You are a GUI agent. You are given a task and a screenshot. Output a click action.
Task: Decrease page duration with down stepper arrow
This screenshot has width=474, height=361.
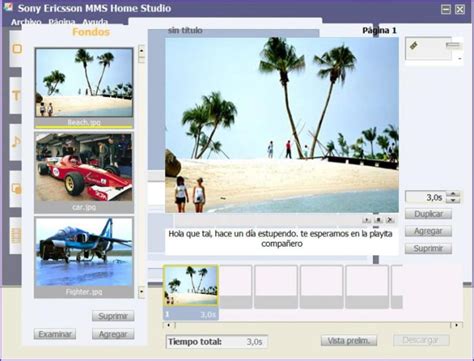[453, 200]
